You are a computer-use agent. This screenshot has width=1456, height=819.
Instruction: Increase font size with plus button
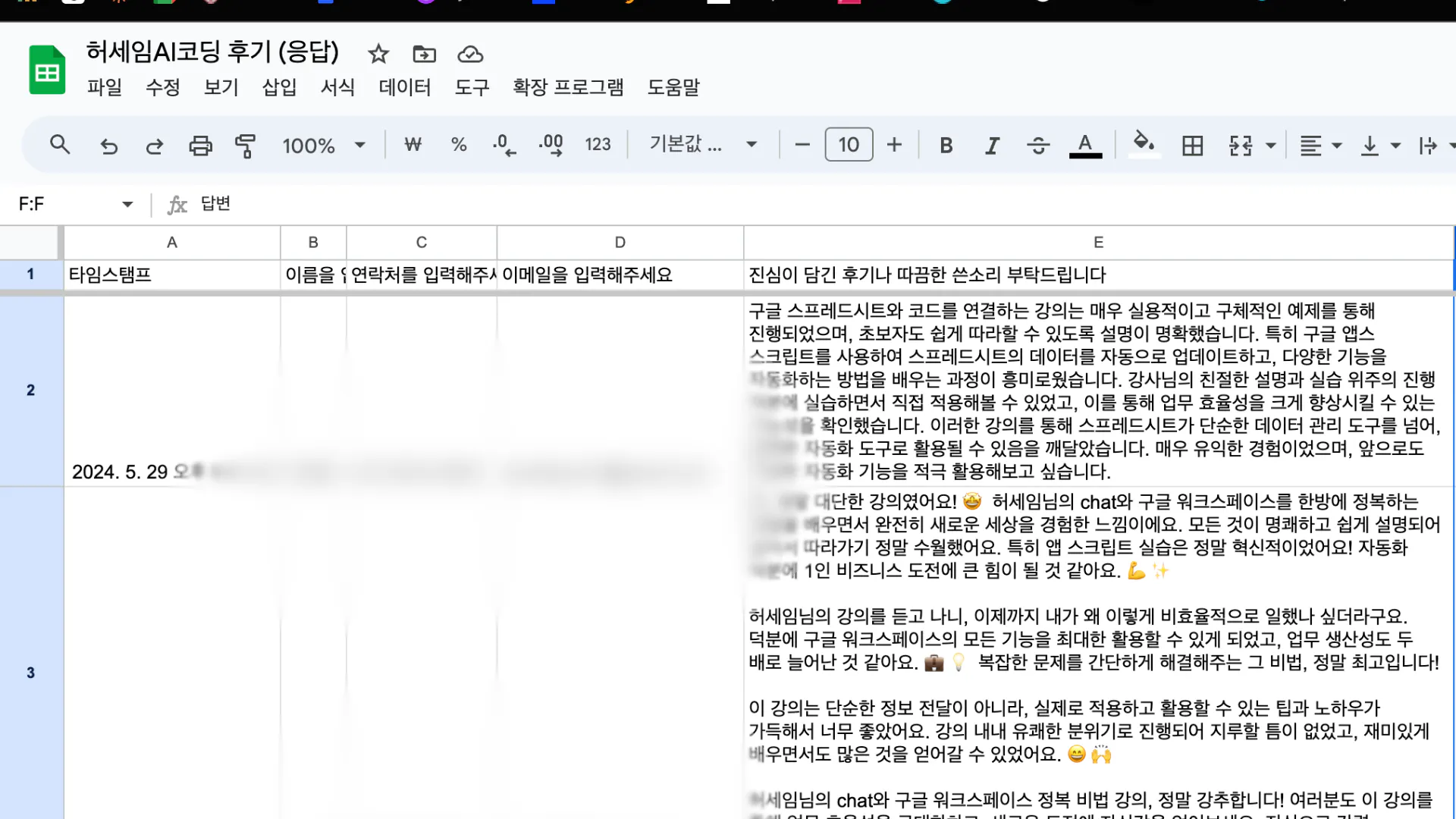tap(894, 145)
